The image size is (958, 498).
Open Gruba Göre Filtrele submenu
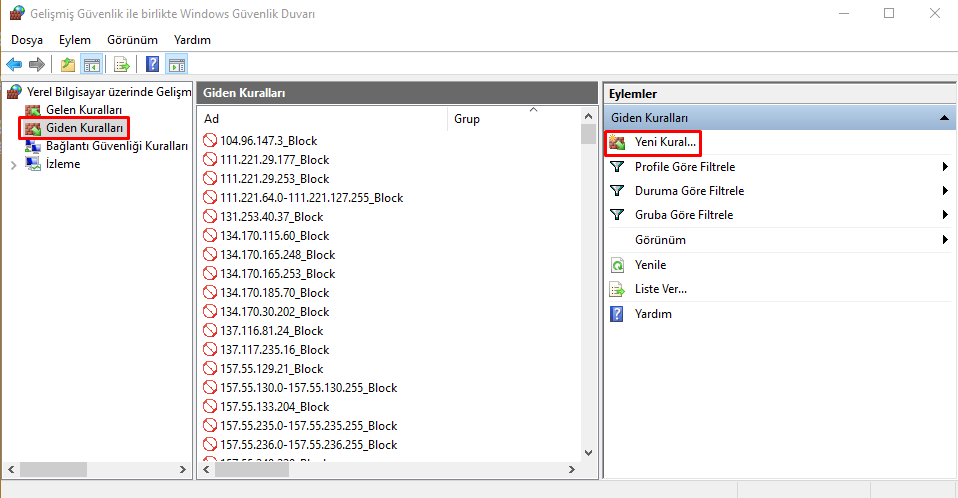[x=683, y=215]
